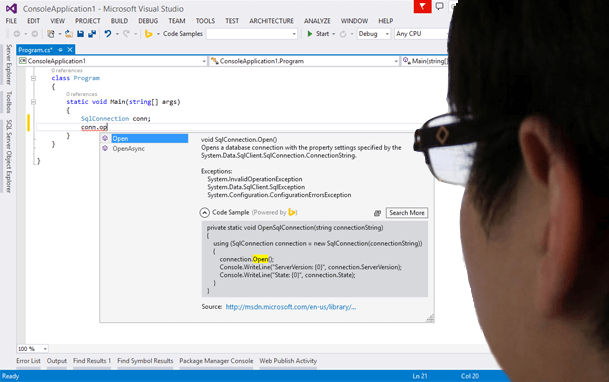The width and height of the screenshot is (609, 382).
Task: Open the ANALYZE menu
Action: pyautogui.click(x=317, y=21)
